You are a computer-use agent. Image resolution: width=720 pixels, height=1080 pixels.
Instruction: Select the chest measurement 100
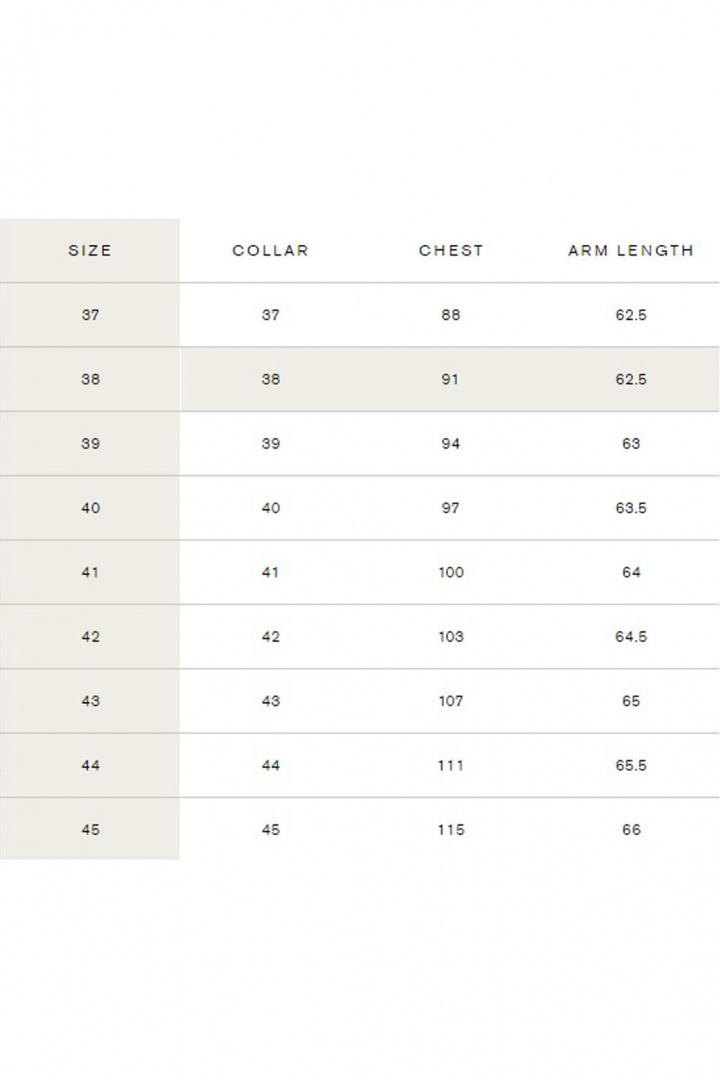(x=451, y=573)
